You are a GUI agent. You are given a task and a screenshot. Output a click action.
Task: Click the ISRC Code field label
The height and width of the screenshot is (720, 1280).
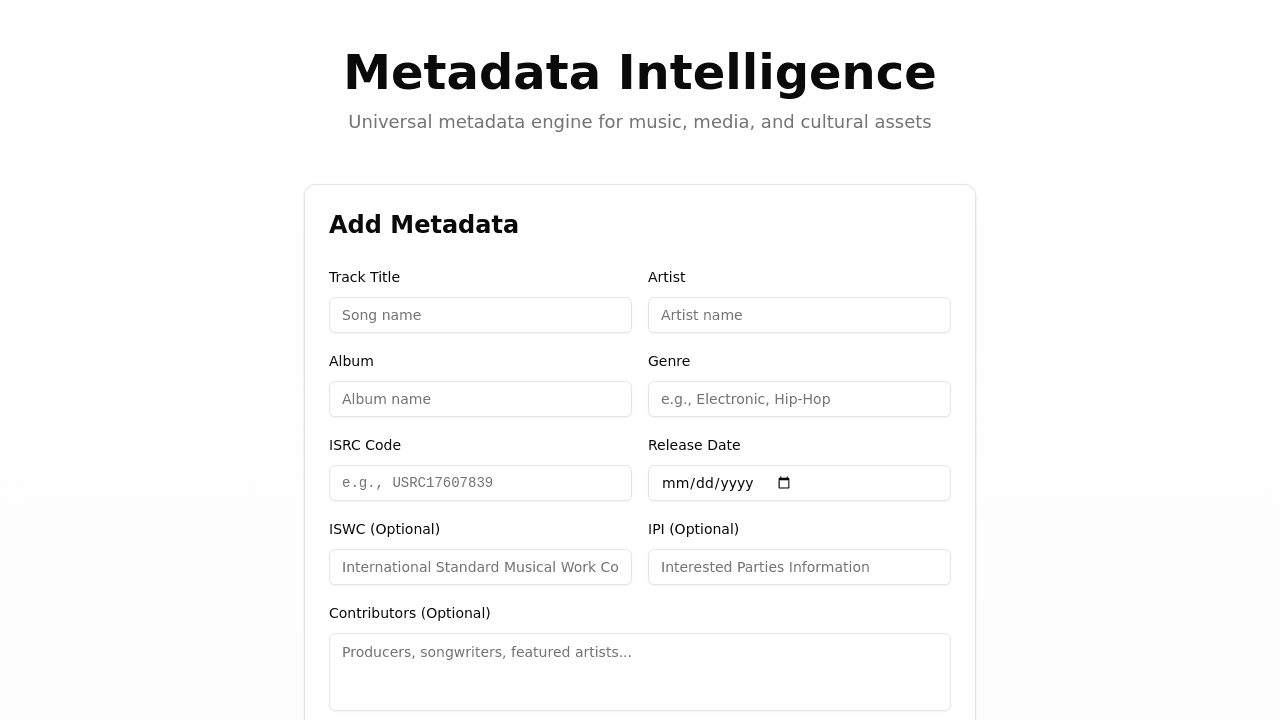[365, 445]
